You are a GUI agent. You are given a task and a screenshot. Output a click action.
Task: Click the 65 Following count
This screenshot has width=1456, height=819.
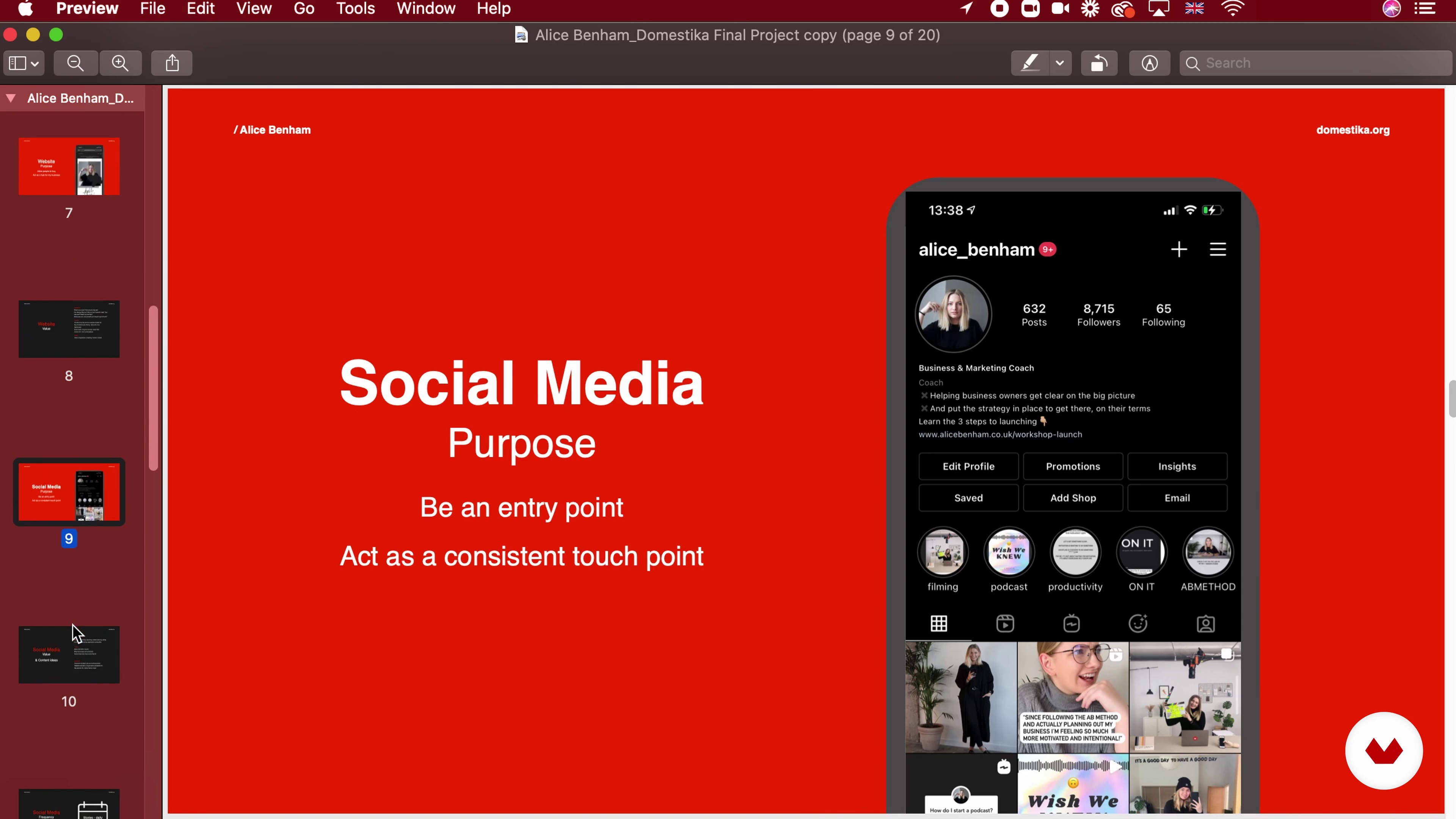1163,315
